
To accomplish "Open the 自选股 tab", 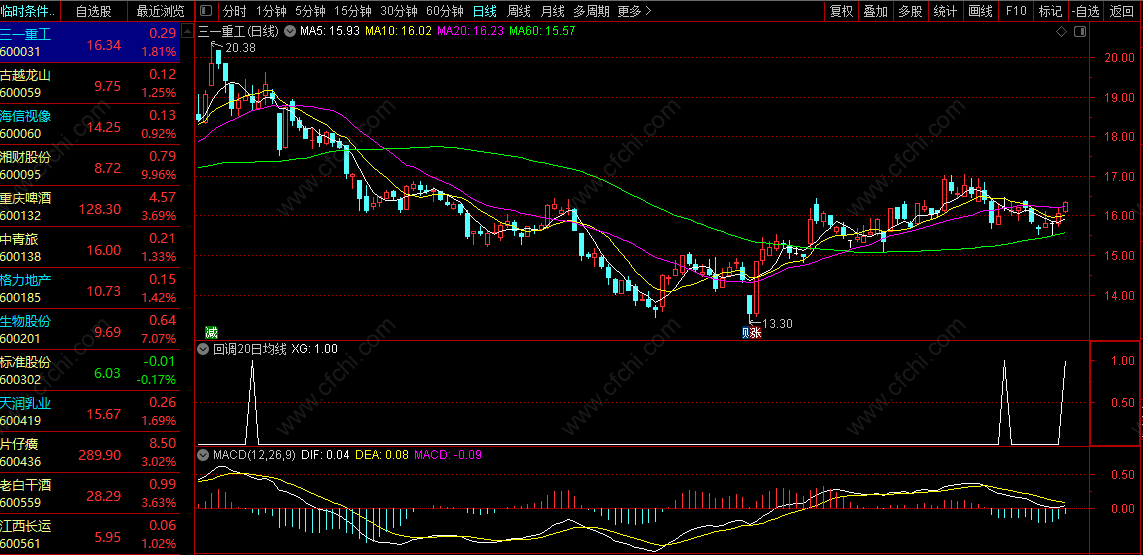I will [x=93, y=11].
